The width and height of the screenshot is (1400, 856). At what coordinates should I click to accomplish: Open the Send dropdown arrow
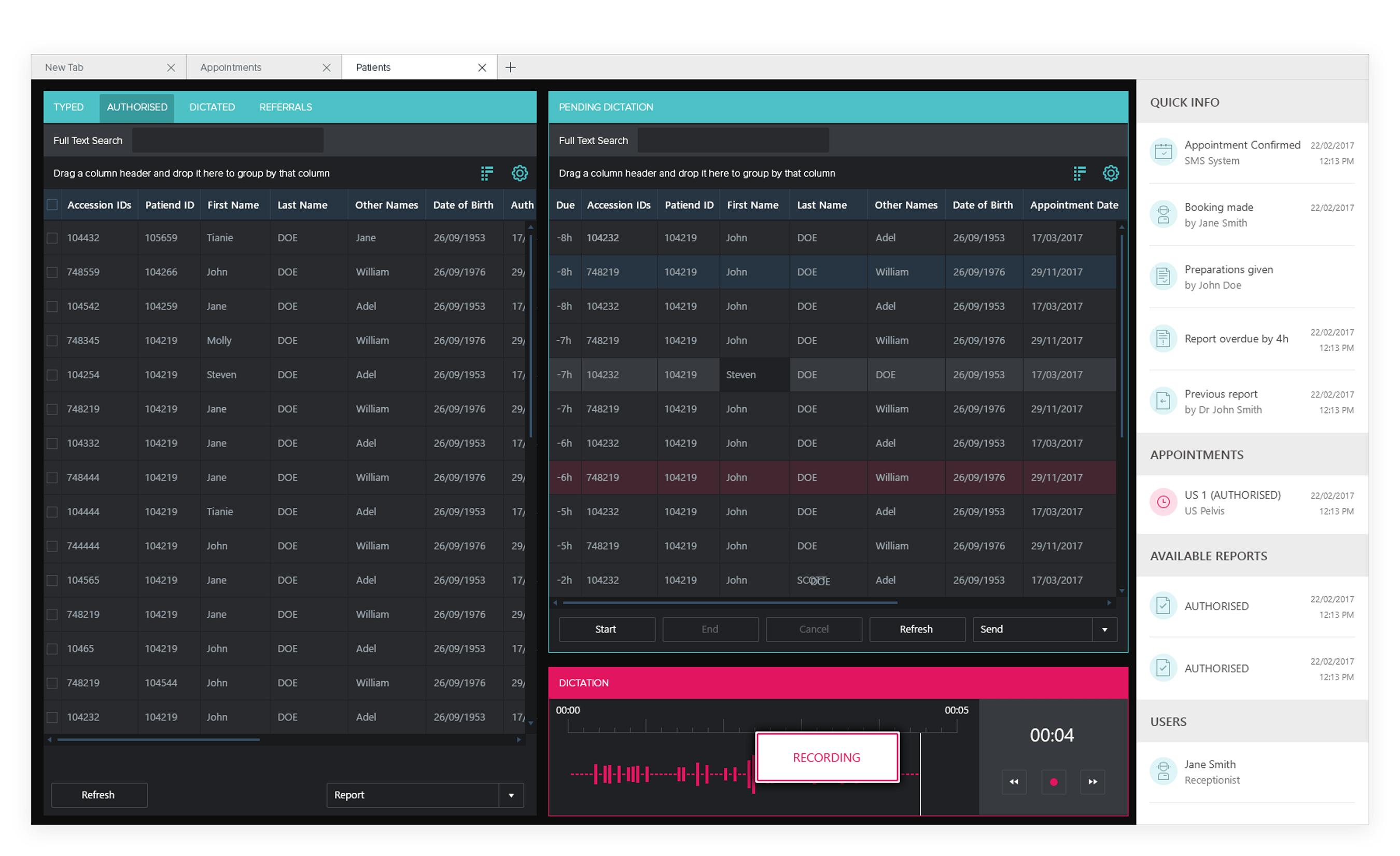click(x=1104, y=629)
